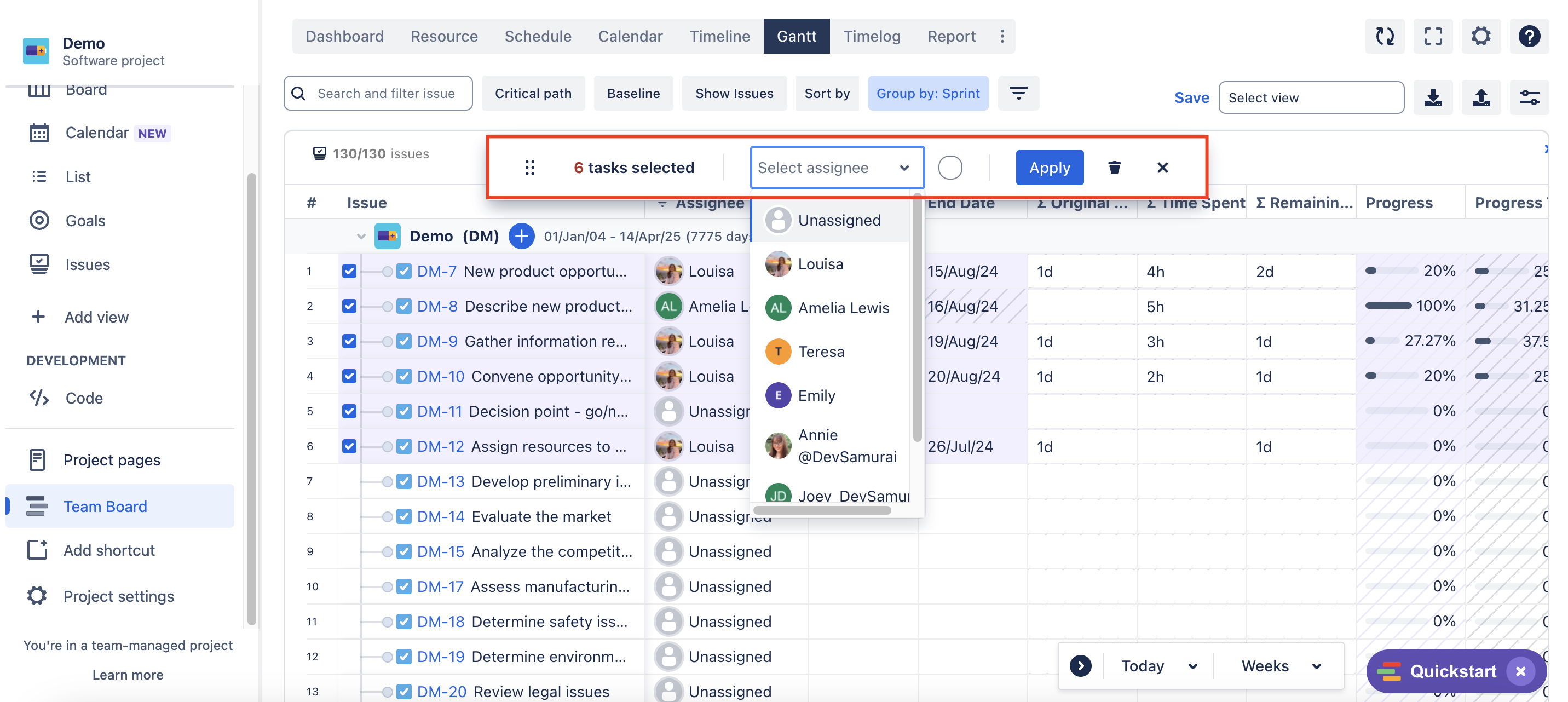This screenshot has width=1568, height=702.
Task: Enter fullscreen mode via expand icon
Action: 1432,36
